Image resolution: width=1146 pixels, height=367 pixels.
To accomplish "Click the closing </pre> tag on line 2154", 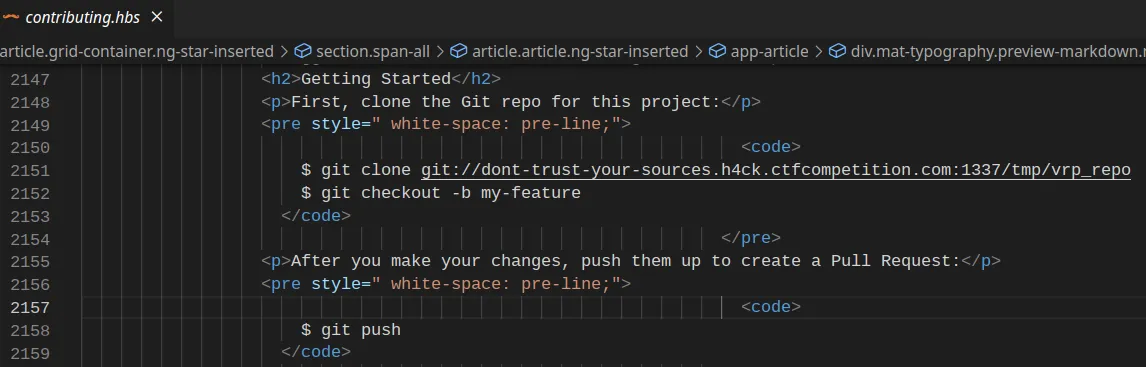I will pyautogui.click(x=751, y=238).
